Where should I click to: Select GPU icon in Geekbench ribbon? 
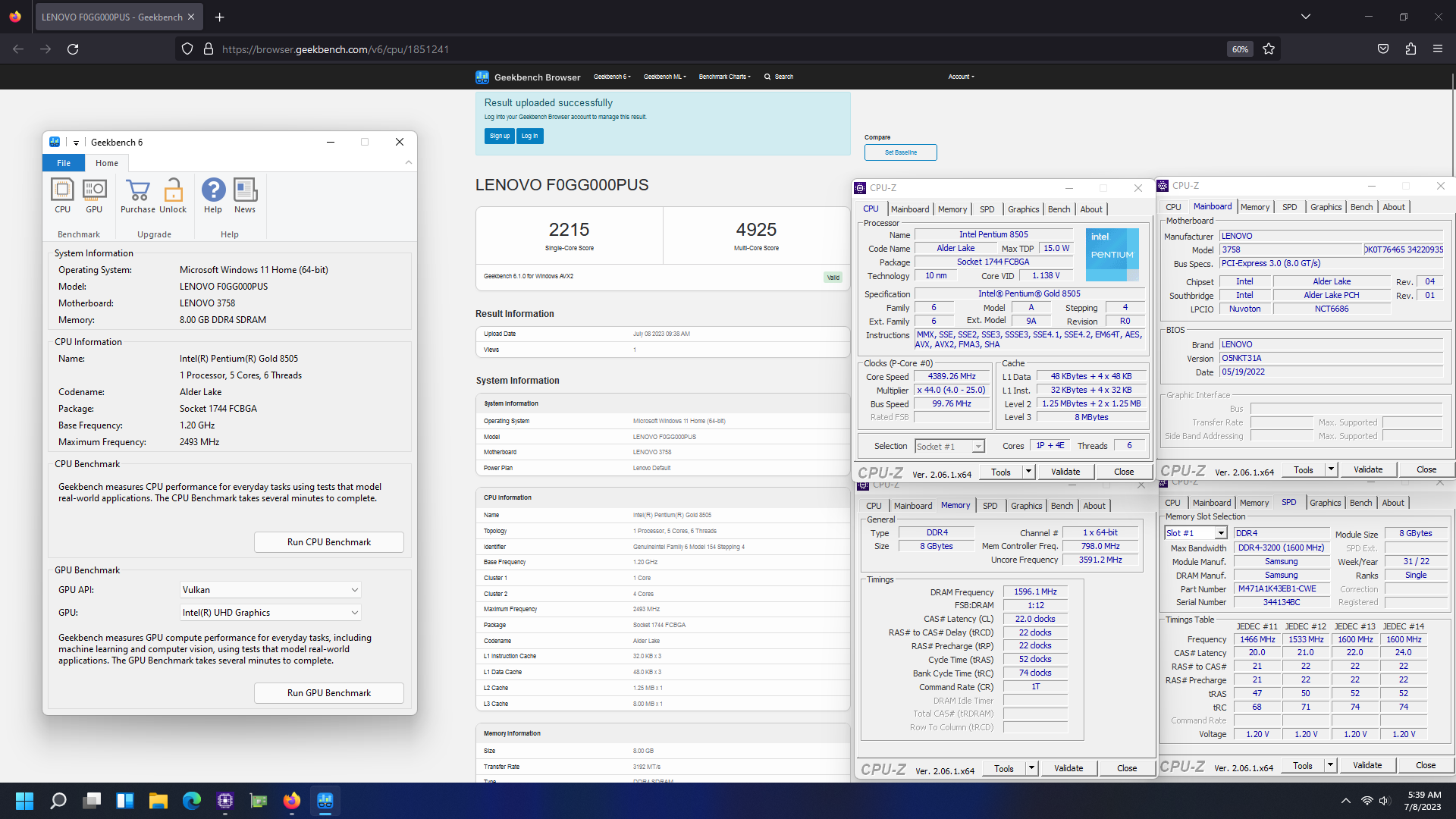tap(94, 196)
